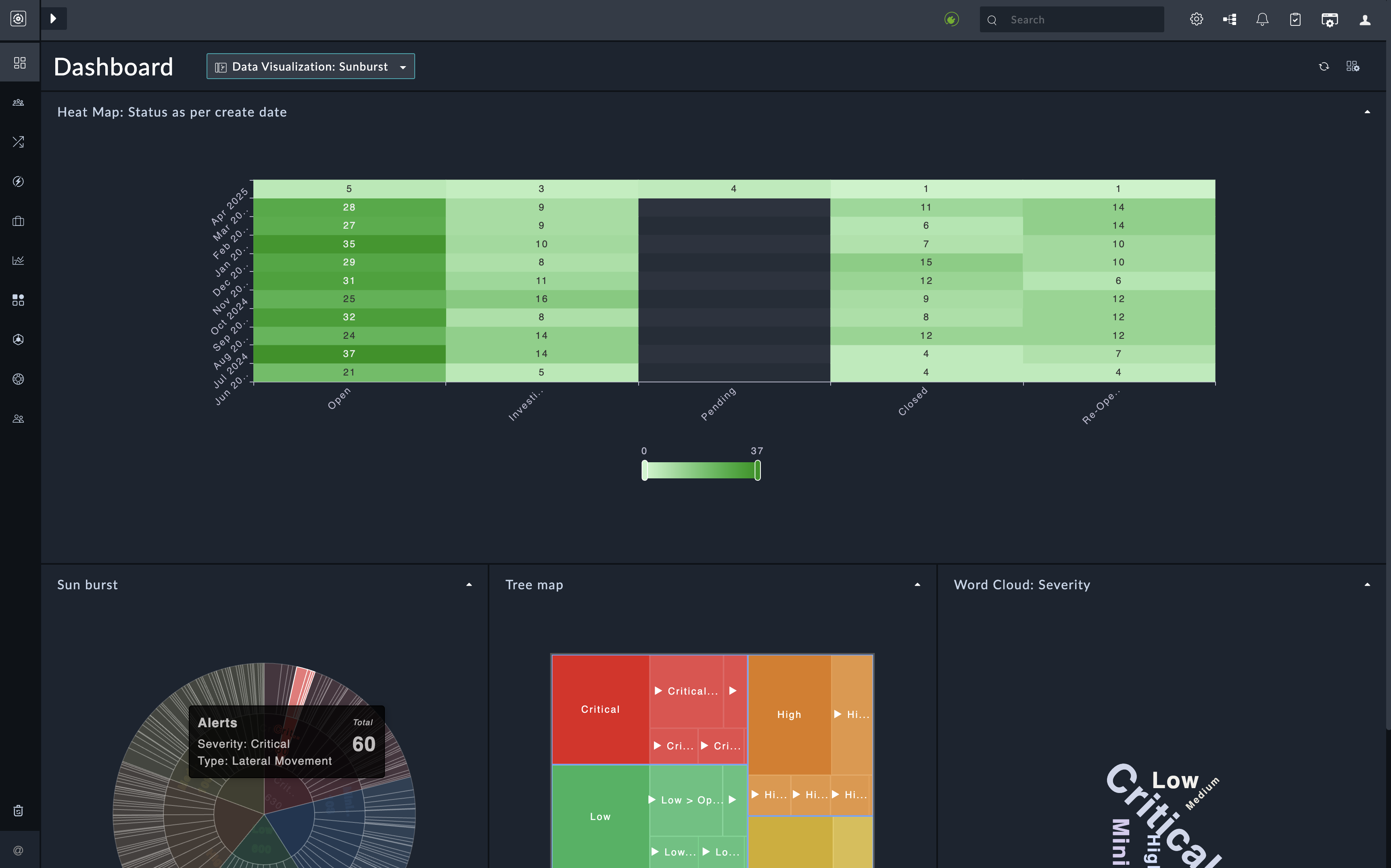This screenshot has width=1391, height=868.
Task: Click the hierarchy tree icon in top bar
Action: (1229, 19)
